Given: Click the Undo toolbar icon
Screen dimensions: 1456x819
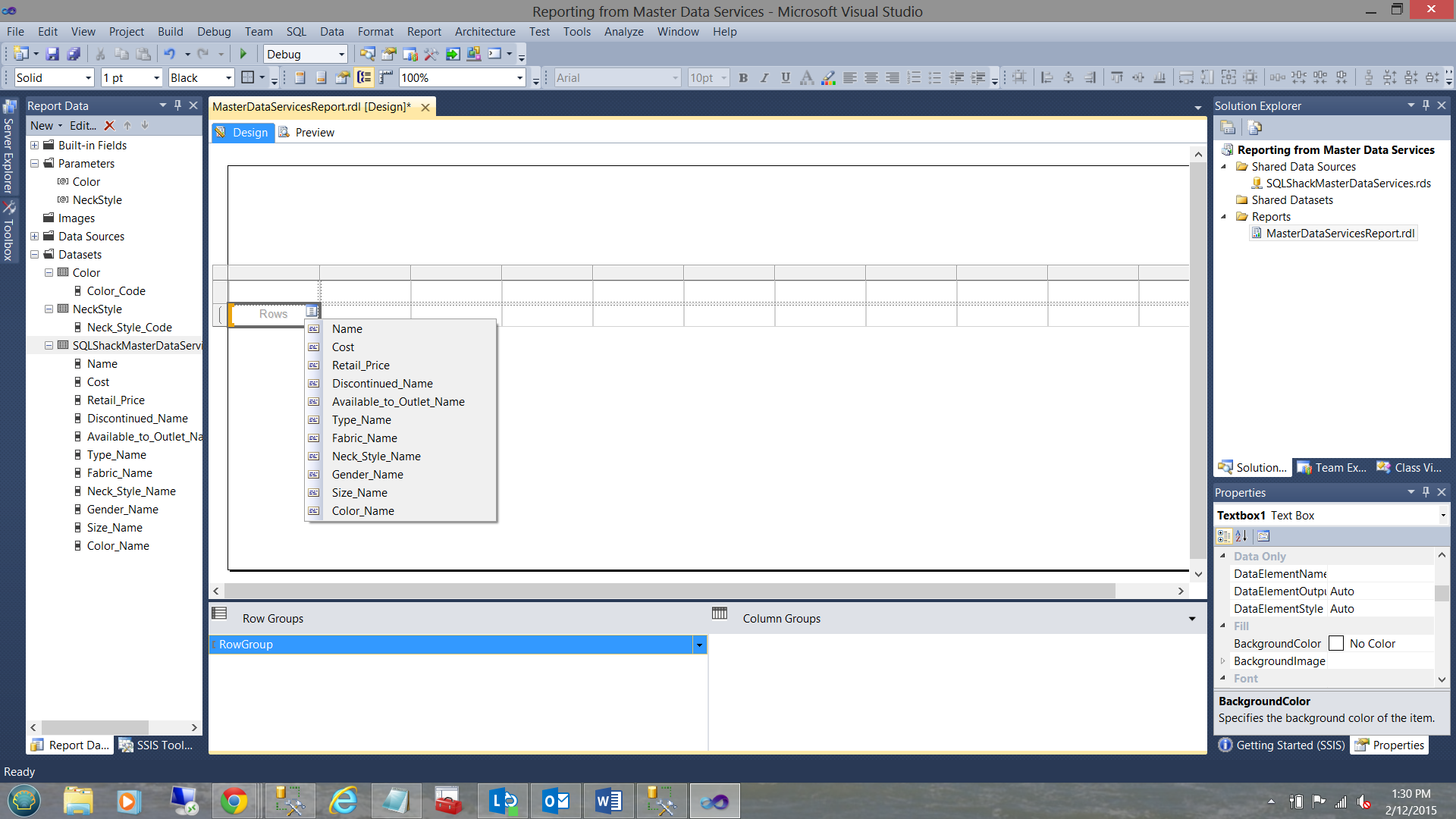Looking at the screenshot, I should point(169,54).
